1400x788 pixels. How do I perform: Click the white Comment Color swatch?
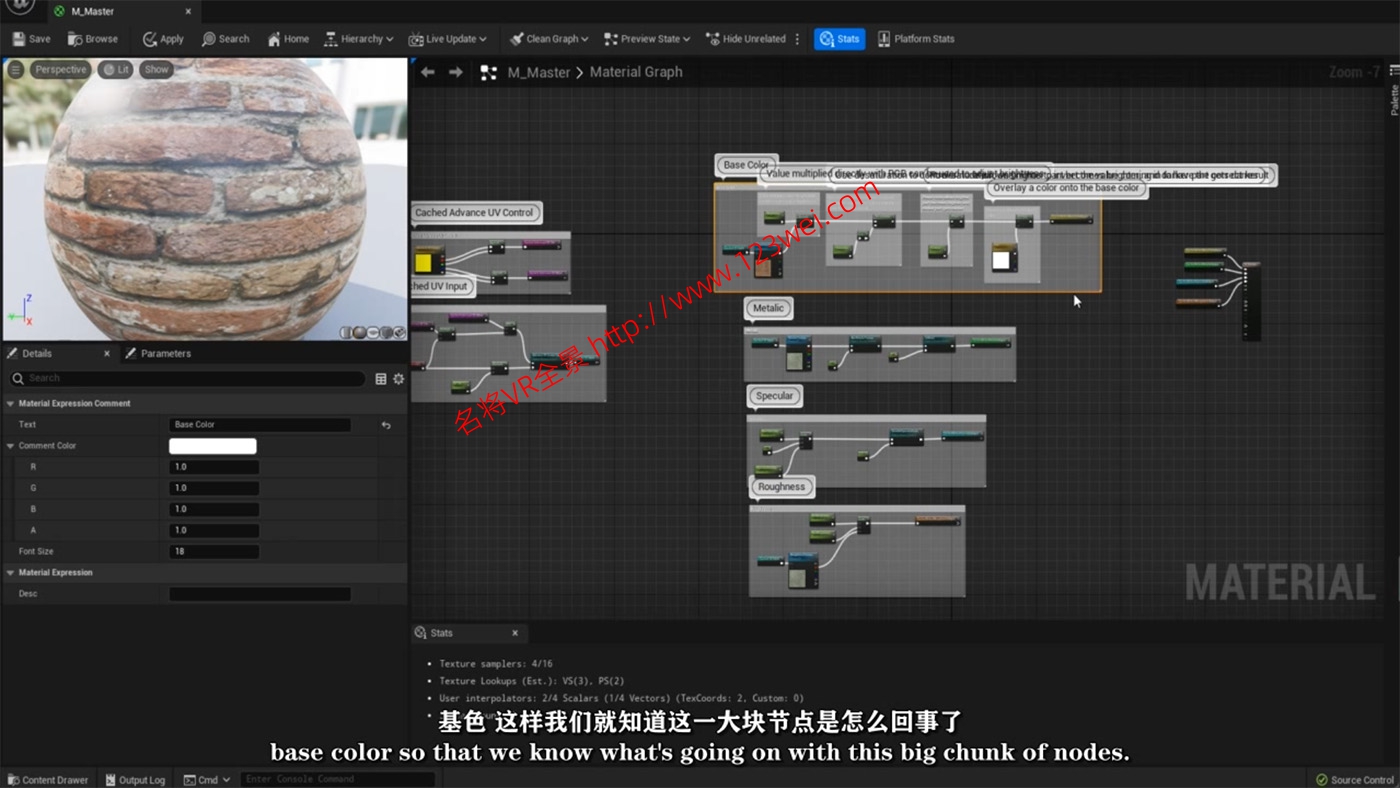coord(212,446)
